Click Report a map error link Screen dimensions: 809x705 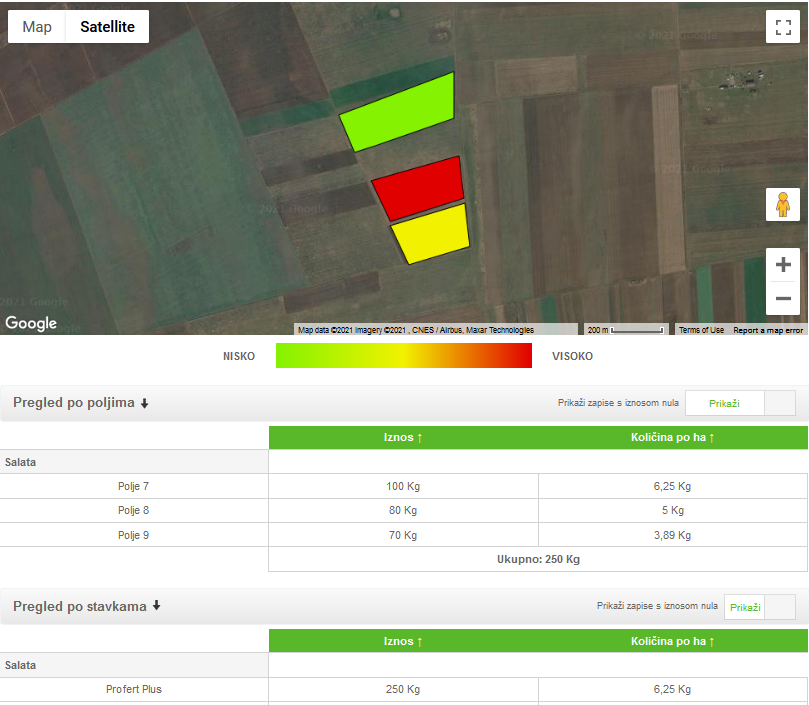coord(768,330)
